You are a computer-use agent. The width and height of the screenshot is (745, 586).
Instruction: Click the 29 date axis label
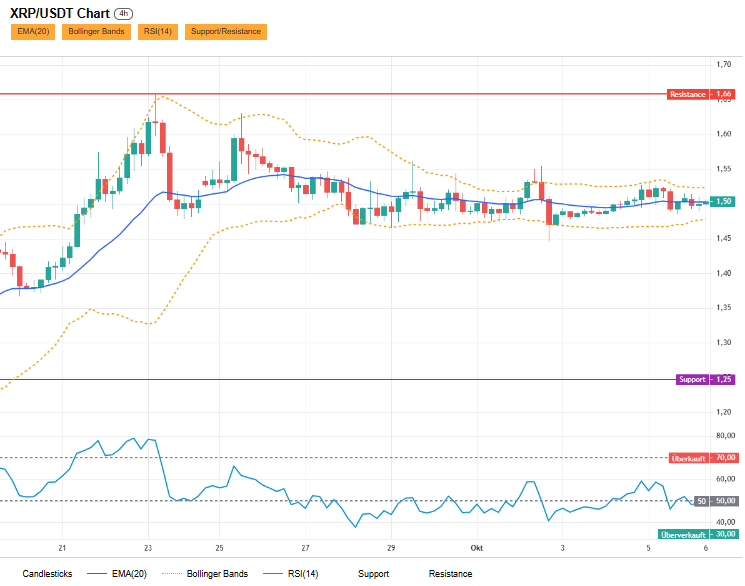point(391,548)
